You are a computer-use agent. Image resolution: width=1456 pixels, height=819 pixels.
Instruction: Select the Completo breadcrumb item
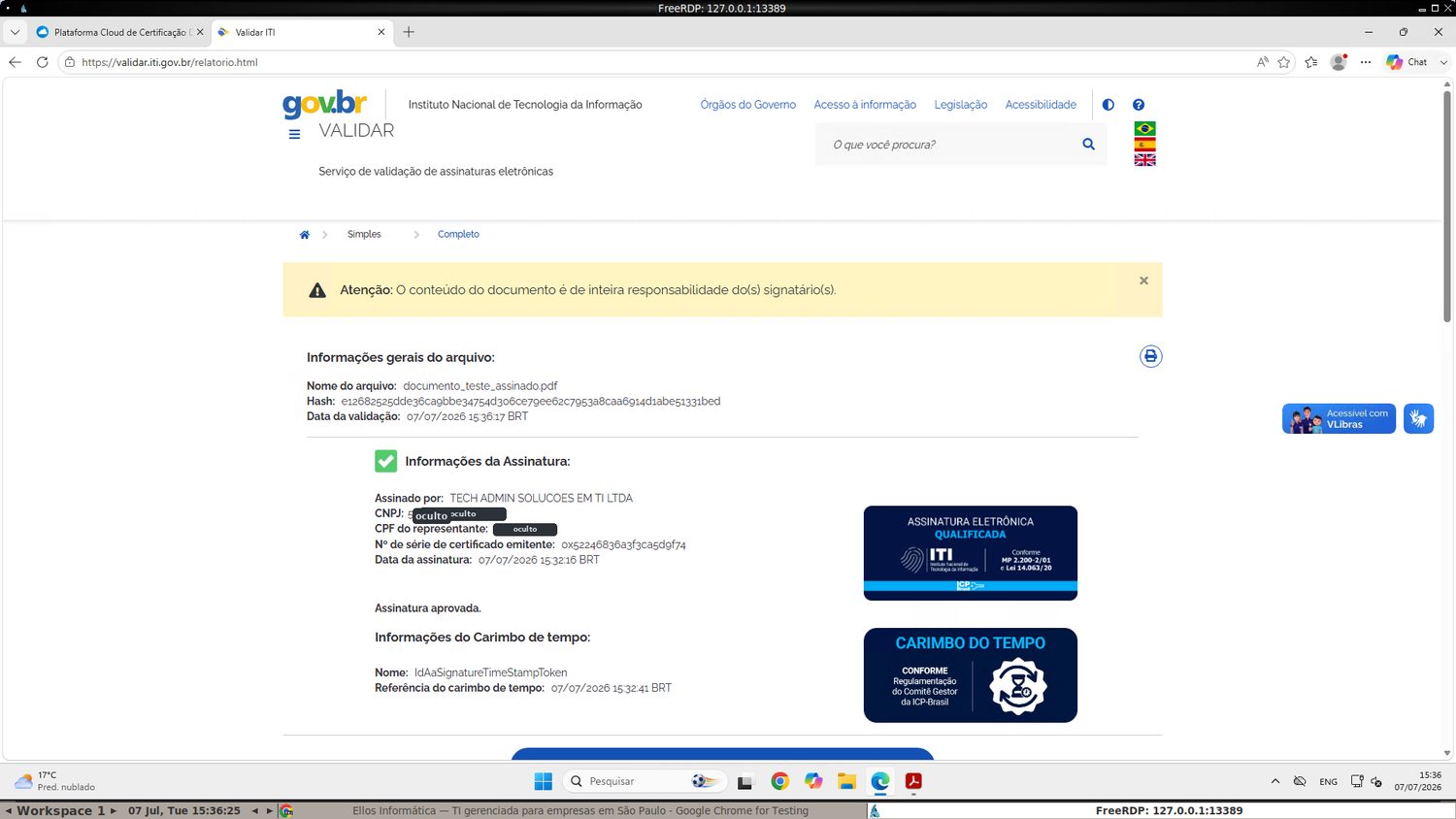(x=458, y=234)
